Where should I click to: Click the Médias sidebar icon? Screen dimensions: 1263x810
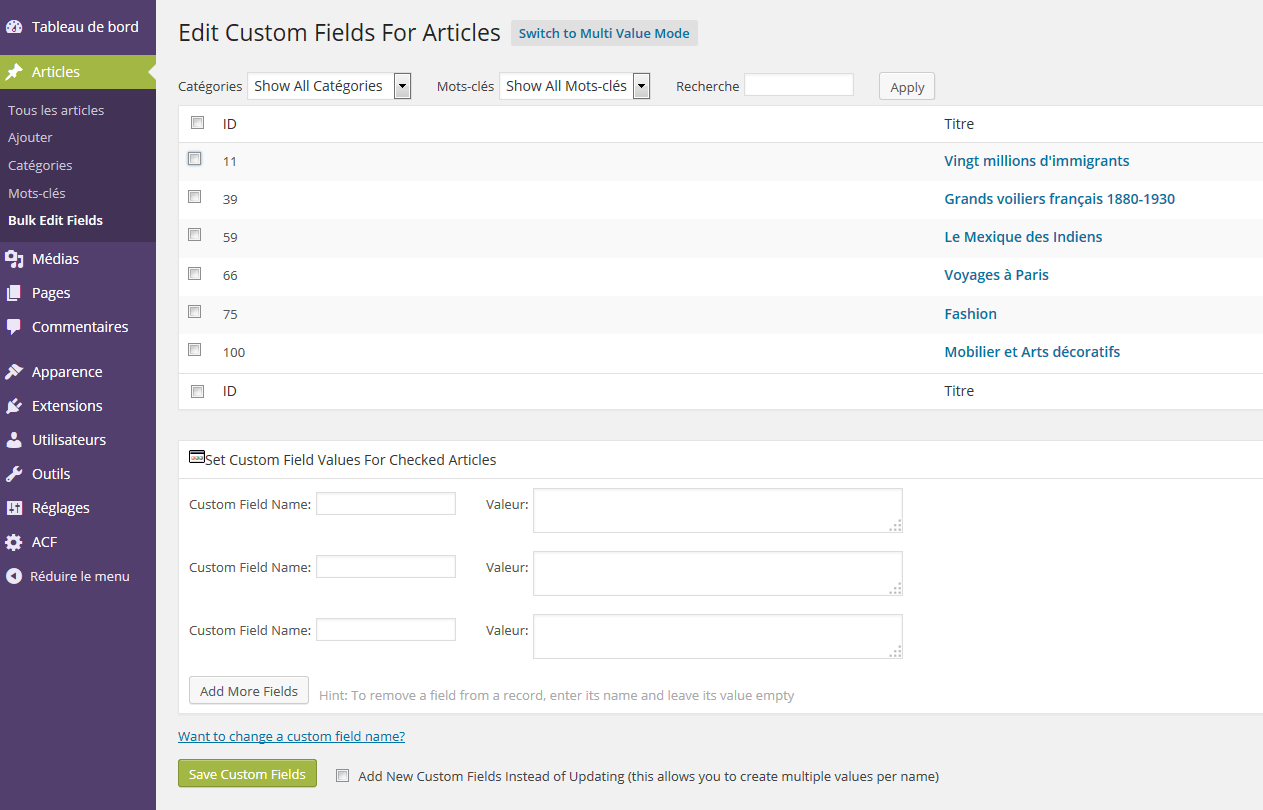(14, 259)
